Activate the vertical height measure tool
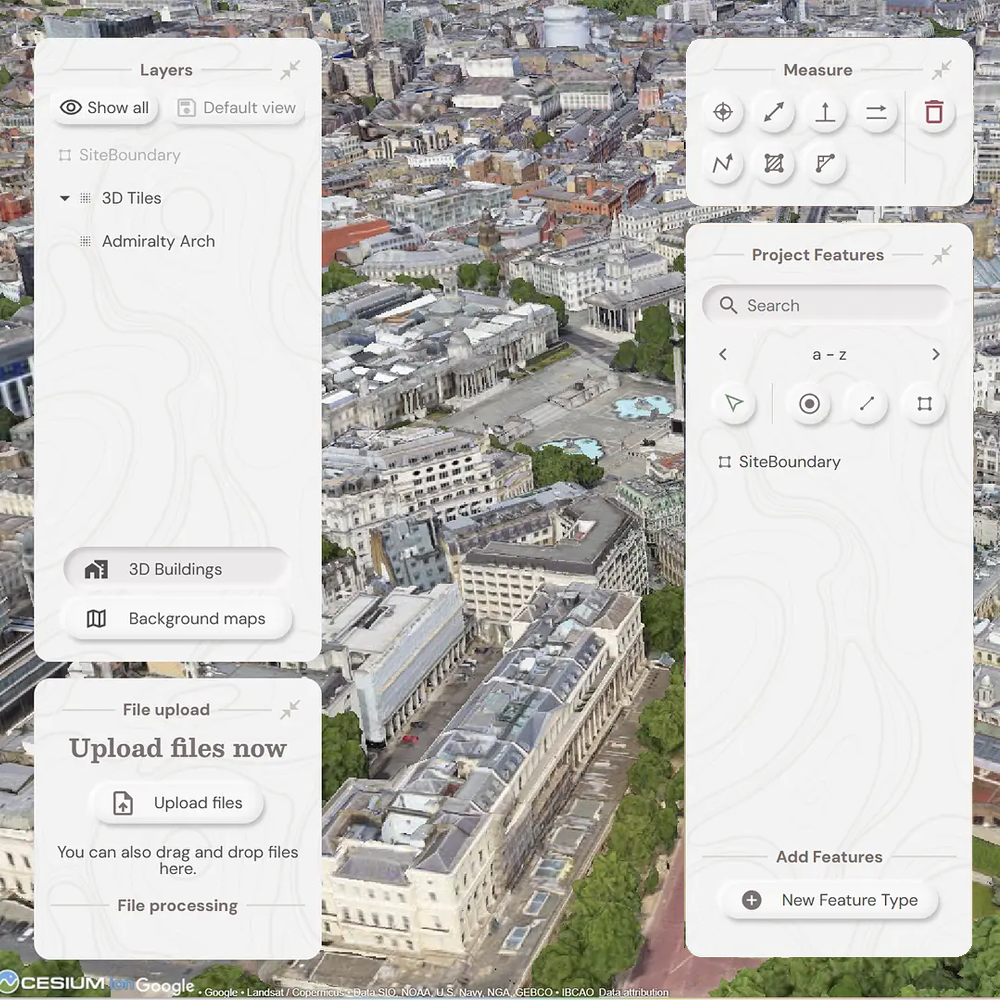 point(825,112)
